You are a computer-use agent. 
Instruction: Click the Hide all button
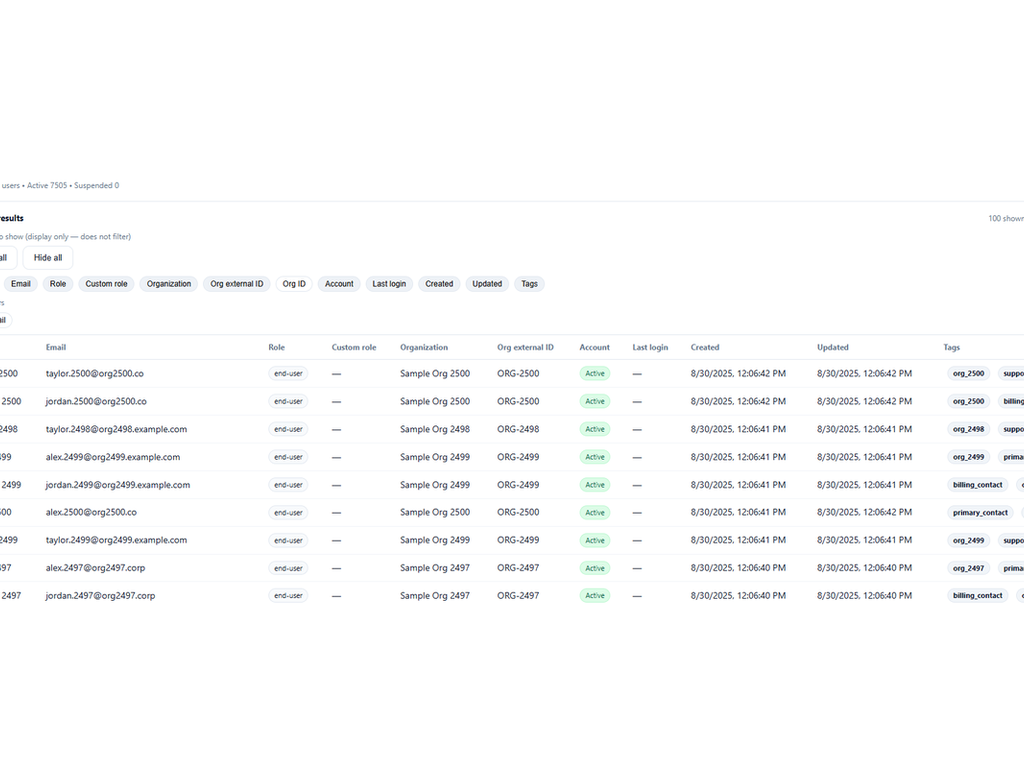[x=48, y=258]
